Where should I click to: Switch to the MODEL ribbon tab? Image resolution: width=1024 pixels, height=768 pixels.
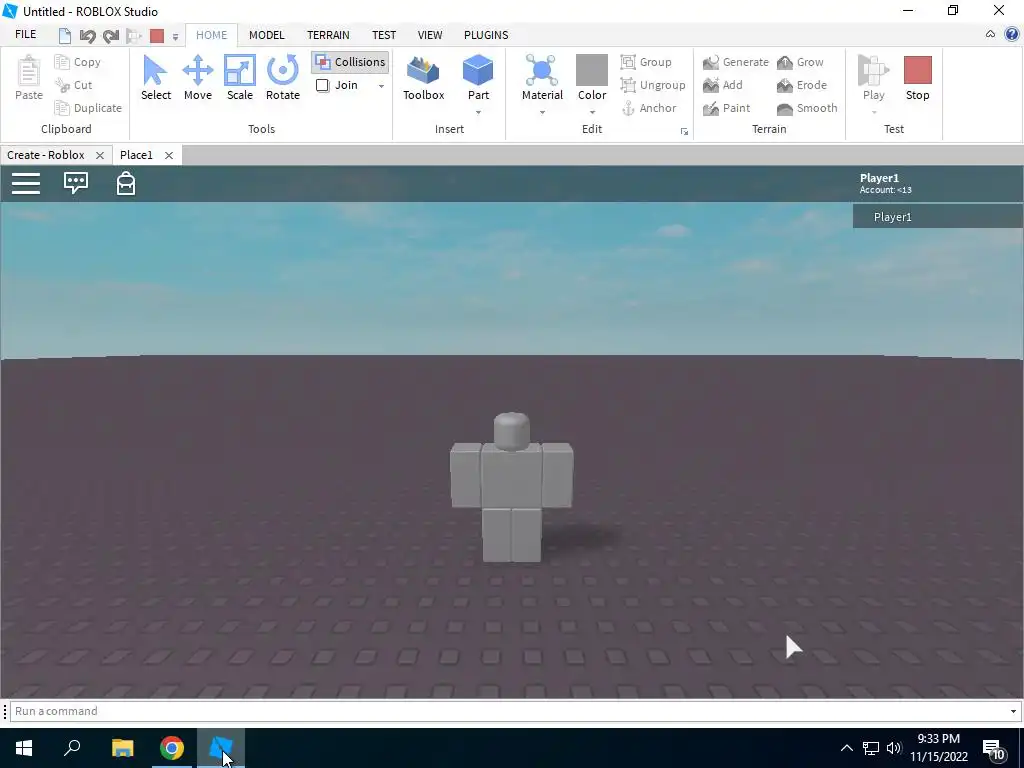coord(266,35)
